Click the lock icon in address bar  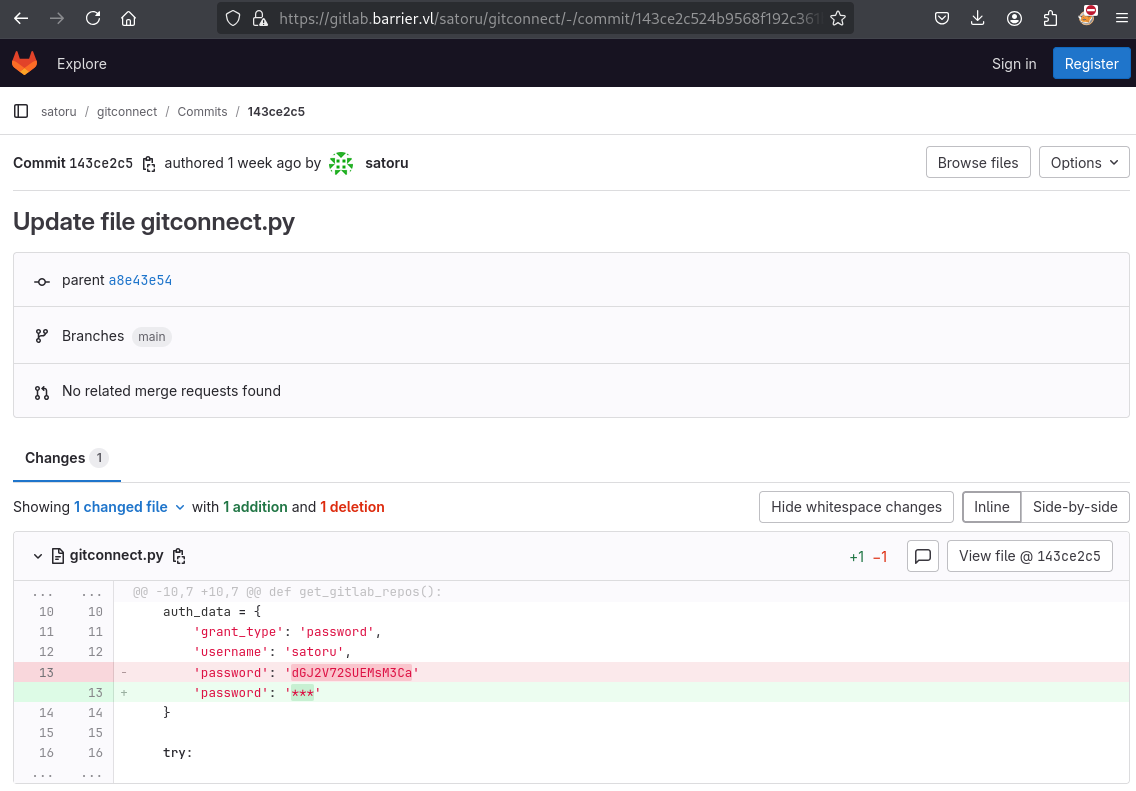(x=259, y=18)
